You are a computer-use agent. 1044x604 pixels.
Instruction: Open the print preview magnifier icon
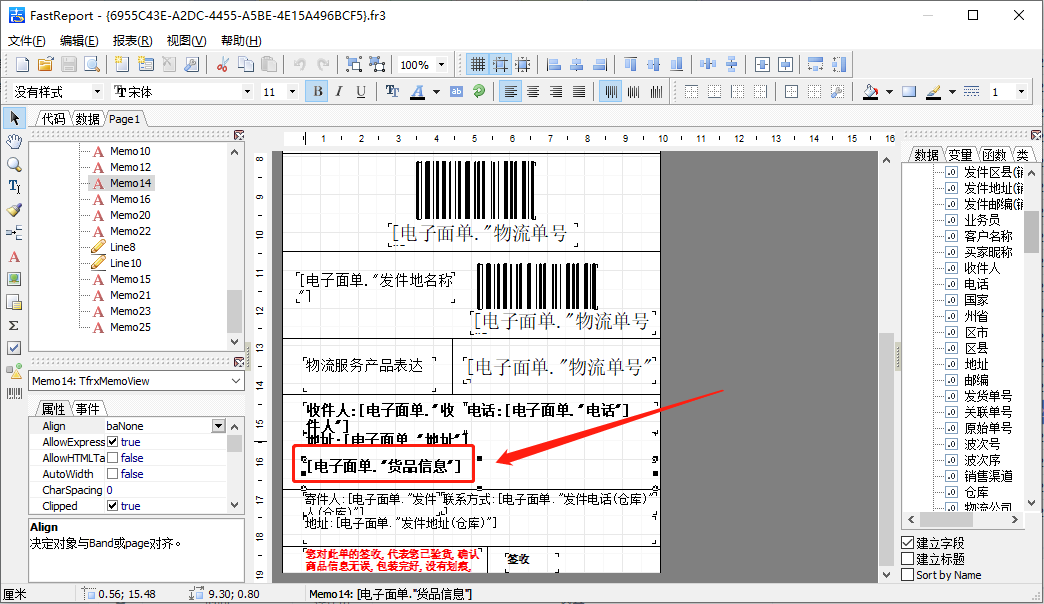[x=92, y=65]
